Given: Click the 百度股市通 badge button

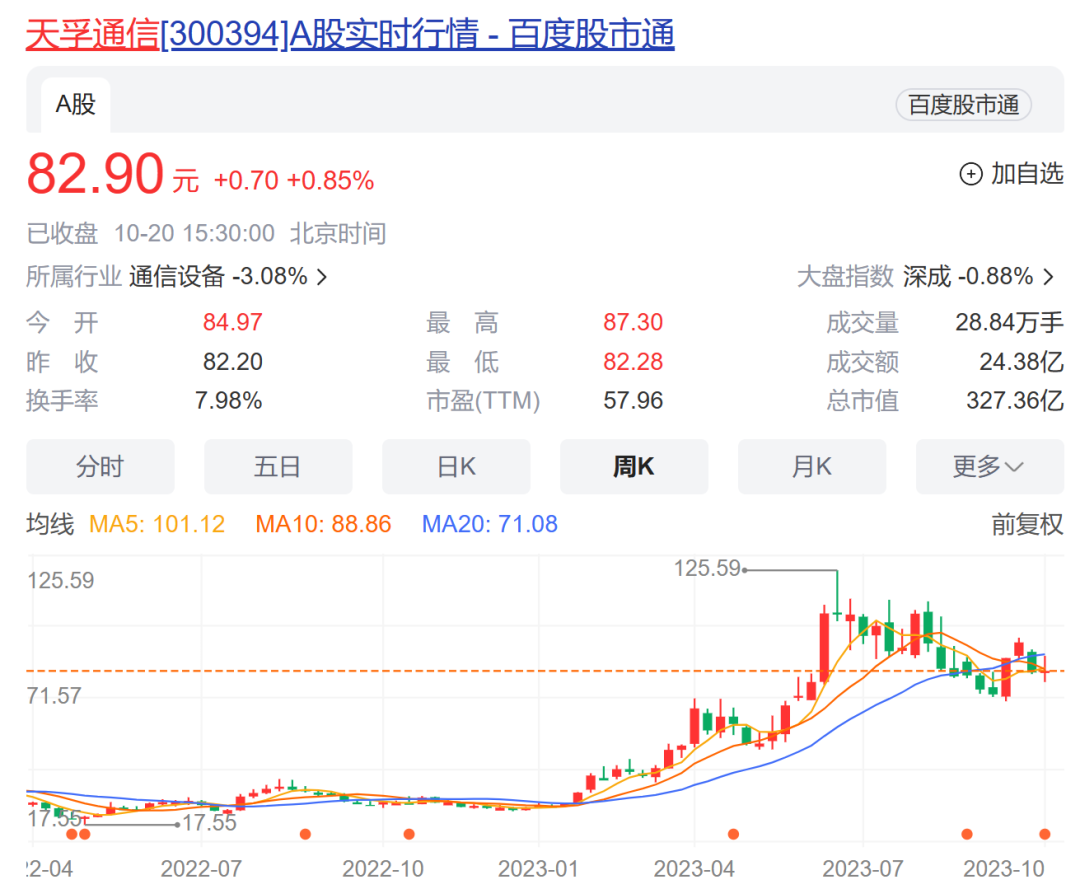Looking at the screenshot, I should pyautogui.click(x=963, y=105).
